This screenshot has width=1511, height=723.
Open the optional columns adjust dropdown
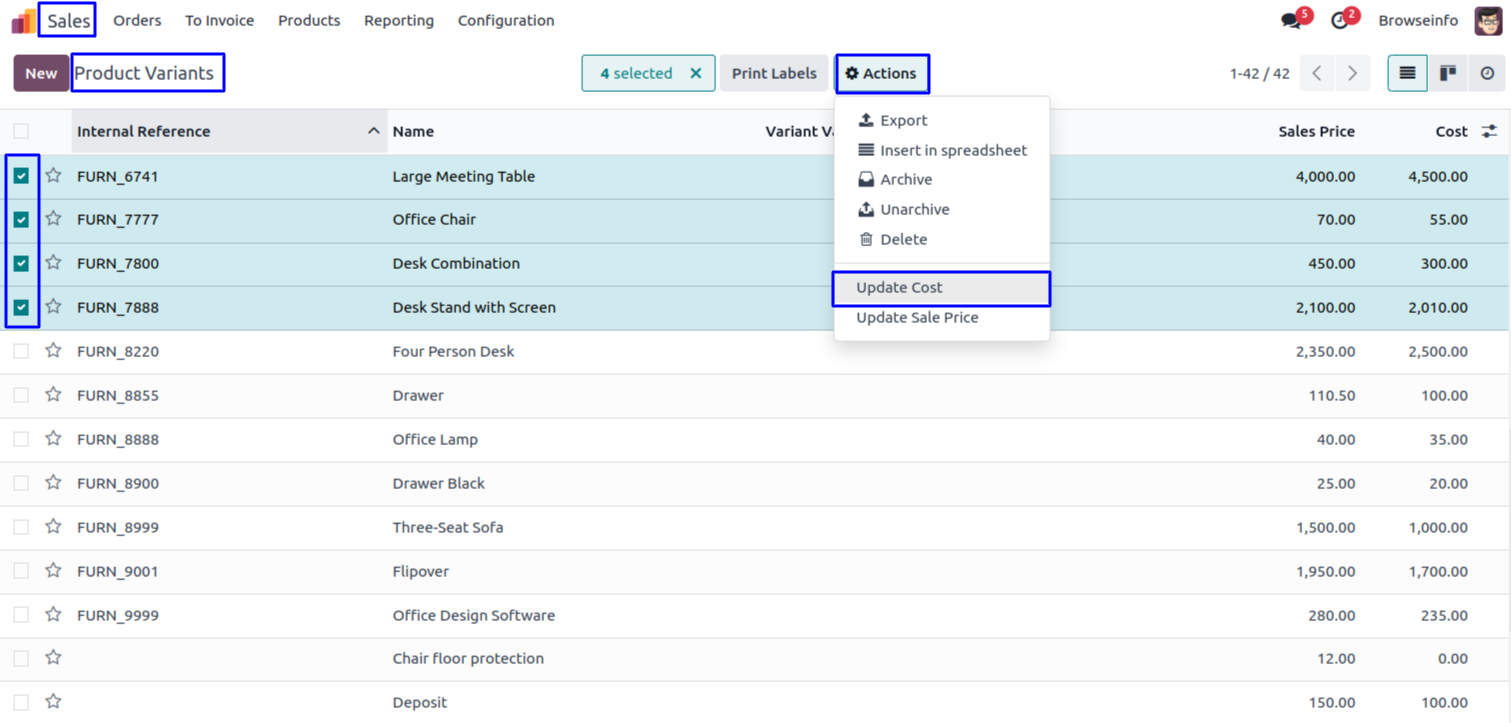coord(1489,131)
